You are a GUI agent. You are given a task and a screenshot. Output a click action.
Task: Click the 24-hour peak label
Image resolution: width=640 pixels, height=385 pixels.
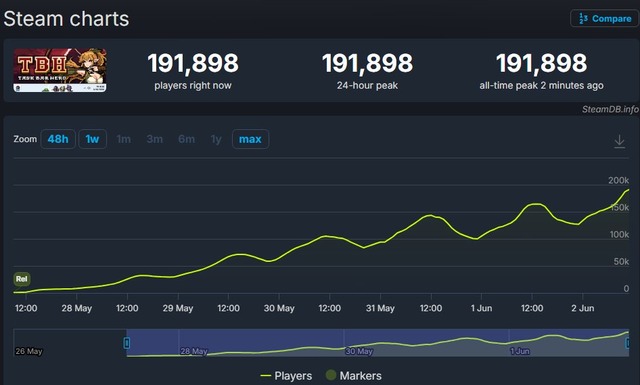coord(367,85)
